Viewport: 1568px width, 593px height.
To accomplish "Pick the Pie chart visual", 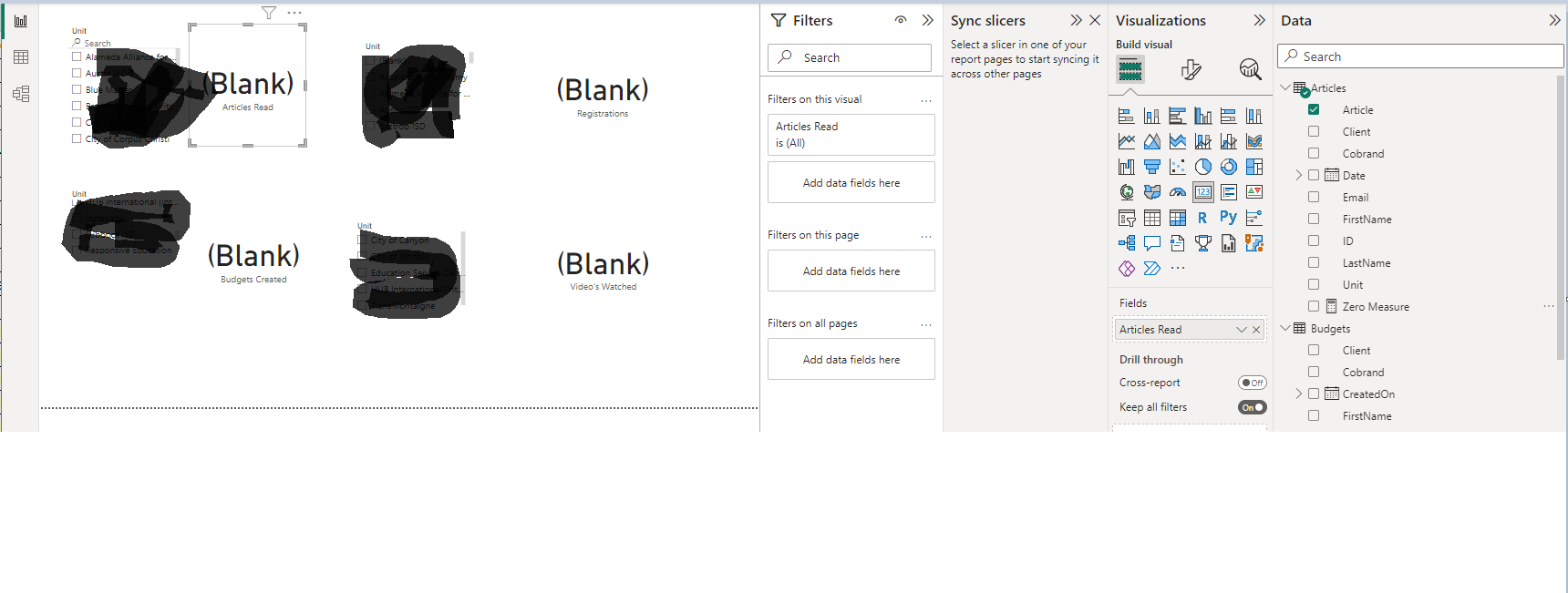I will pos(1203,167).
